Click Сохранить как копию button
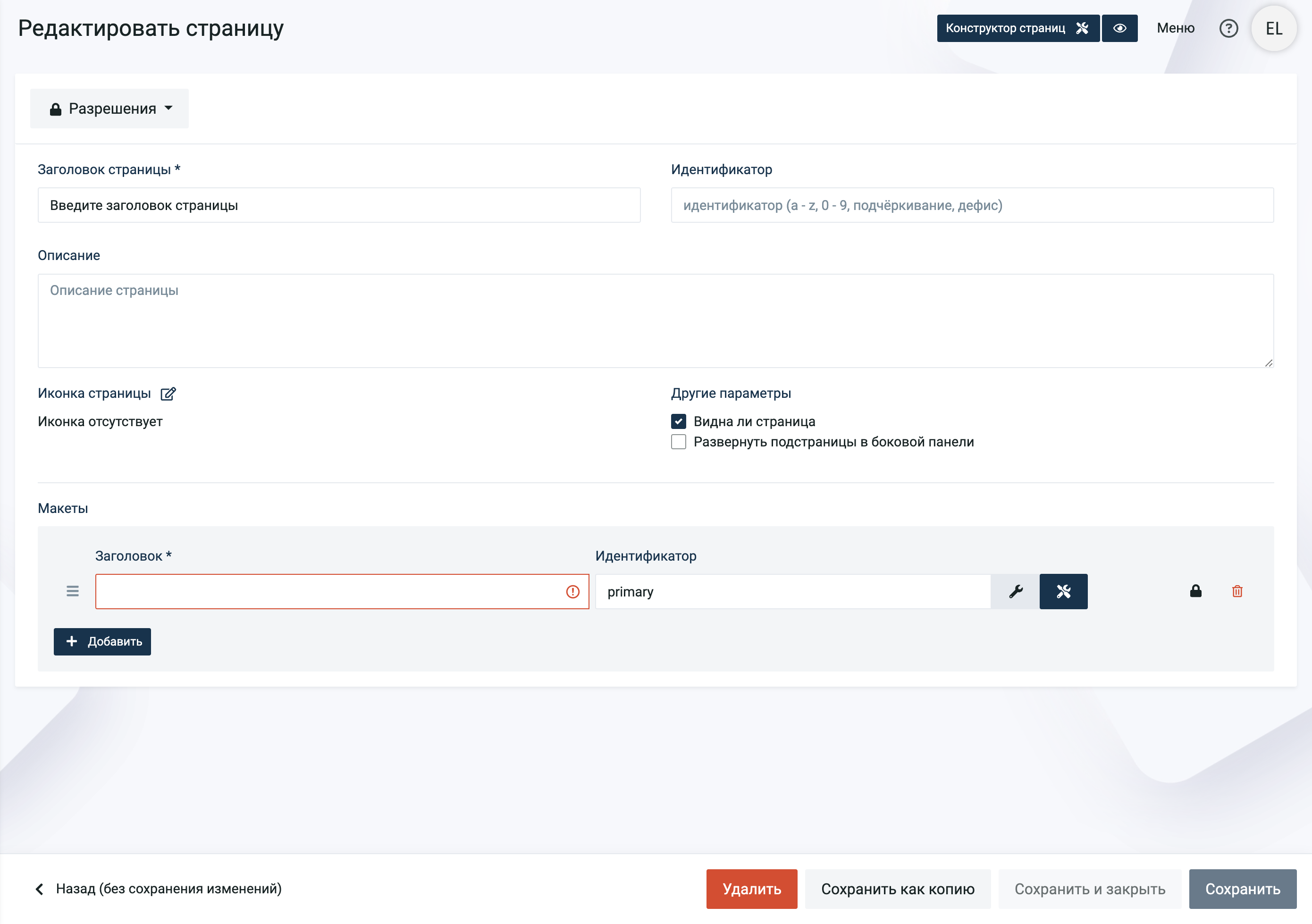 pyautogui.click(x=898, y=889)
